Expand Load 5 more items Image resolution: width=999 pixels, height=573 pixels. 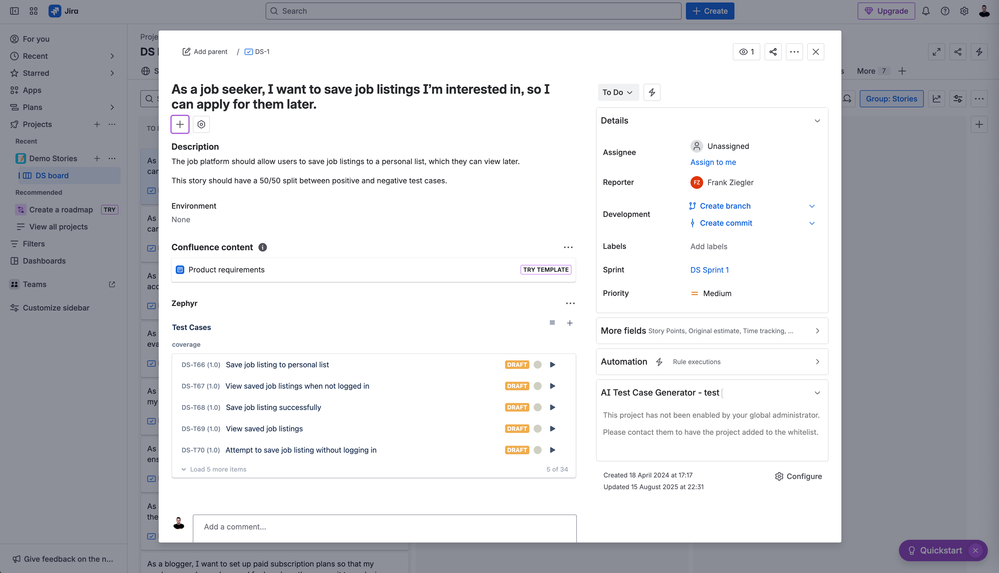tap(213, 469)
